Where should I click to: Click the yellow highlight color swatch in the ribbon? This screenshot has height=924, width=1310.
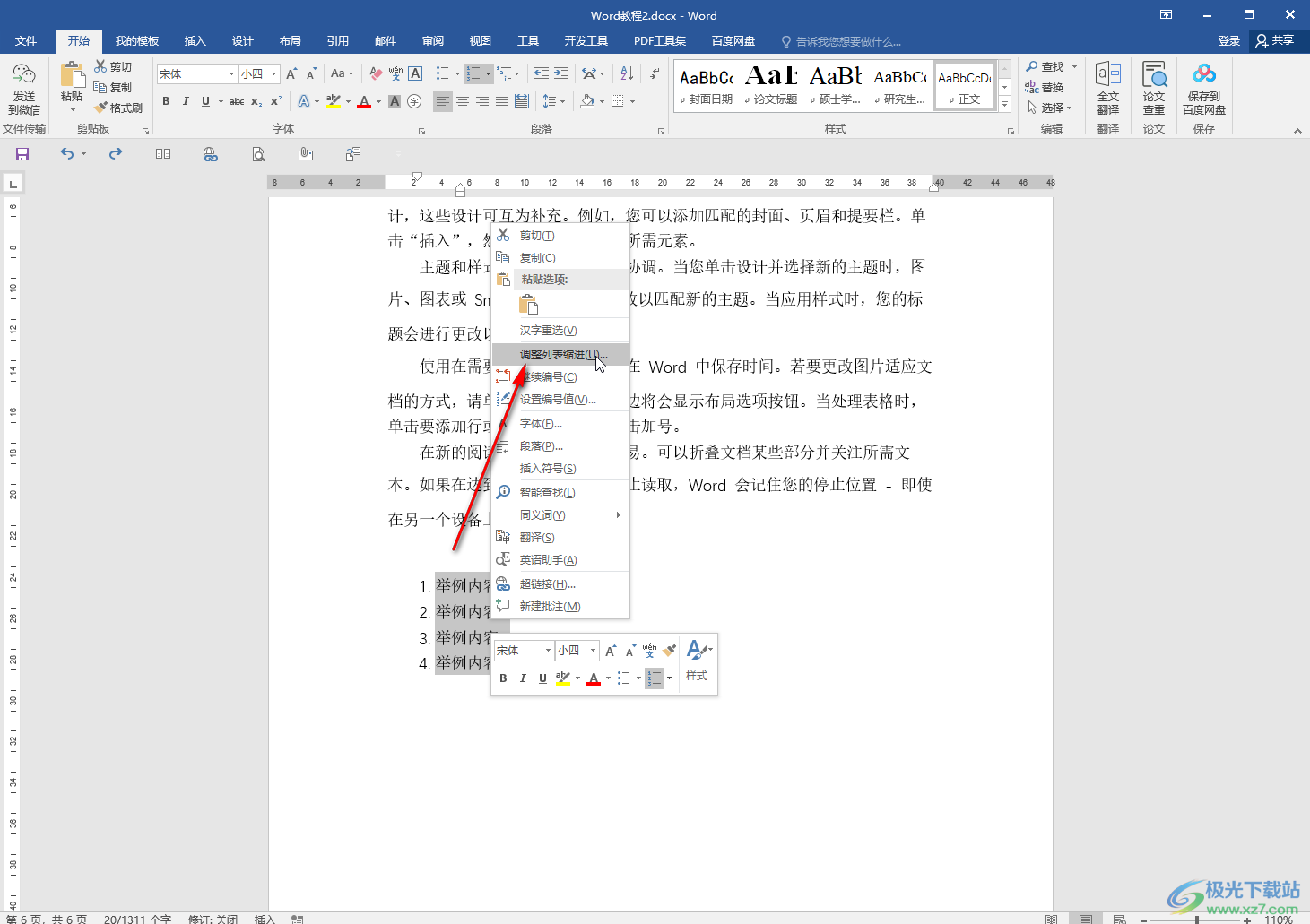click(x=333, y=101)
